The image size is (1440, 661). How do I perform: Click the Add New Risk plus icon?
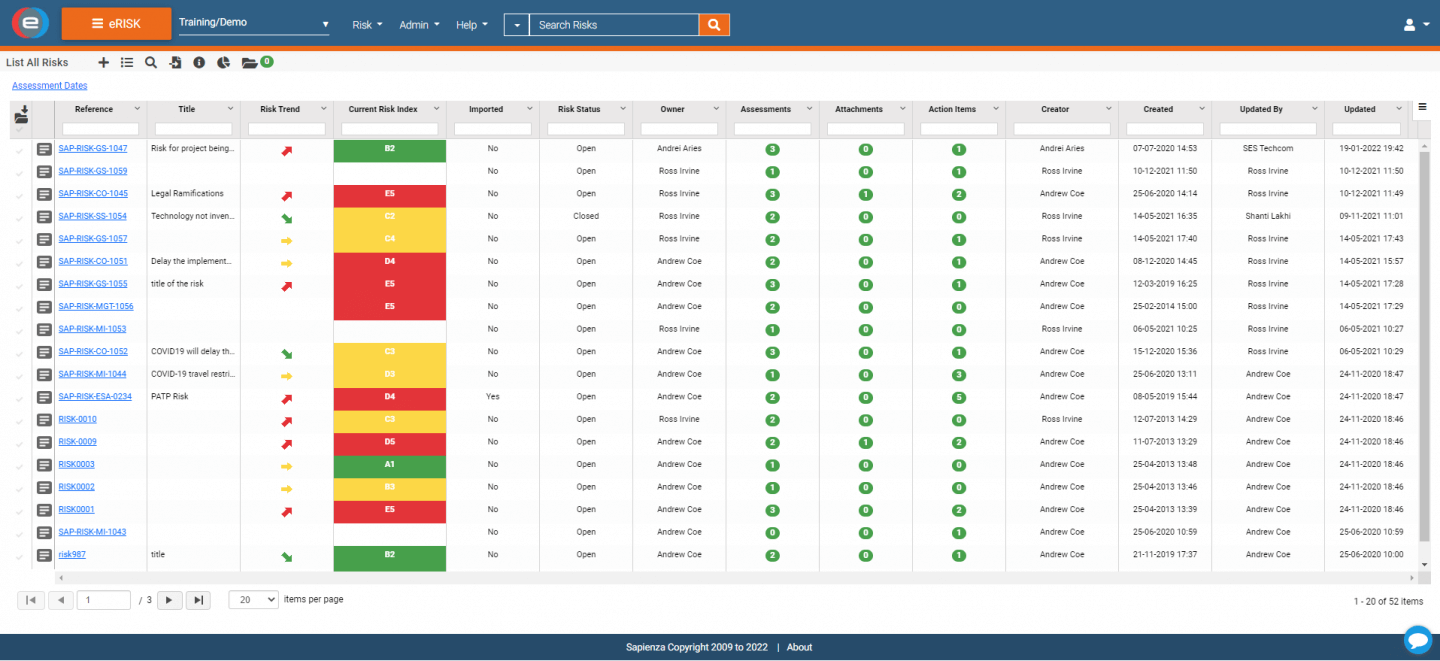103,62
